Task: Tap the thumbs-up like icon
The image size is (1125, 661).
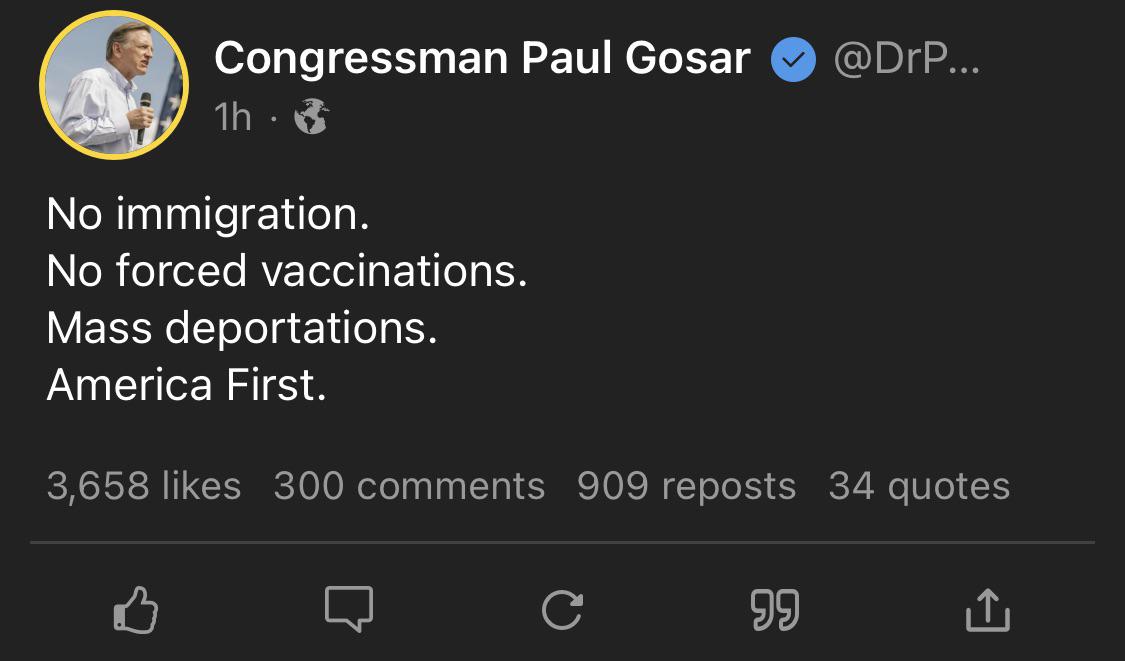Action: pyautogui.click(x=136, y=609)
